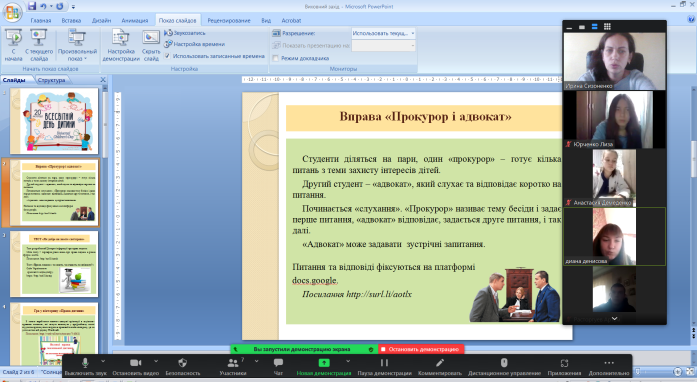Viewport: 697px width, 382px height.
Task: Enable Режим докладчика presenter view checkbox
Action: pyautogui.click(x=276, y=58)
